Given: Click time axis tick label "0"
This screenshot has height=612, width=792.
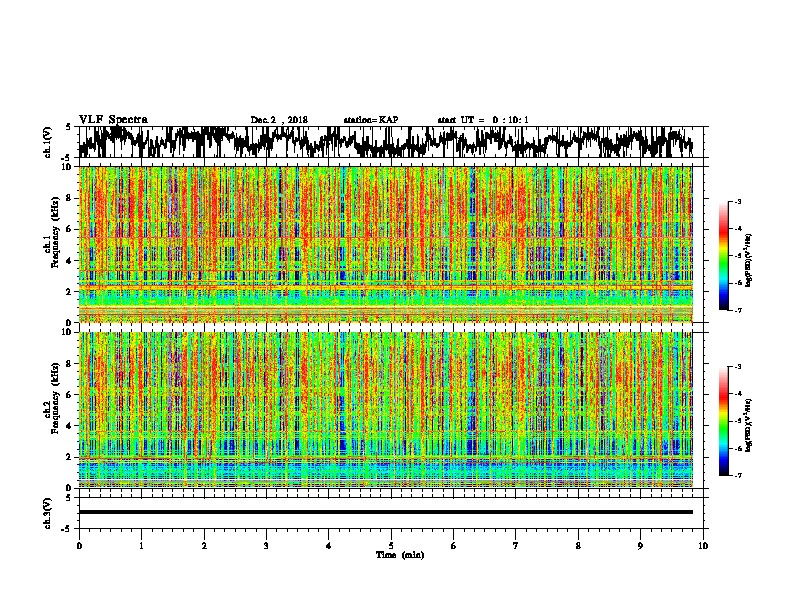Looking at the screenshot, I should coord(79,546).
